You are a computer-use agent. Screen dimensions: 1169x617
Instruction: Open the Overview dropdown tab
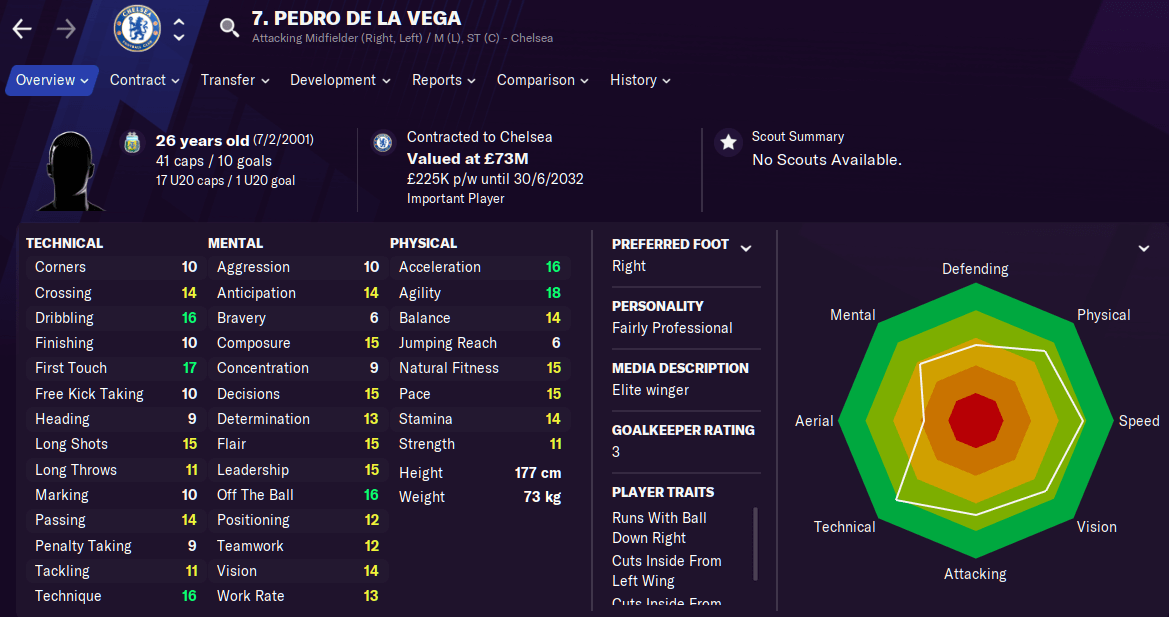[52, 80]
